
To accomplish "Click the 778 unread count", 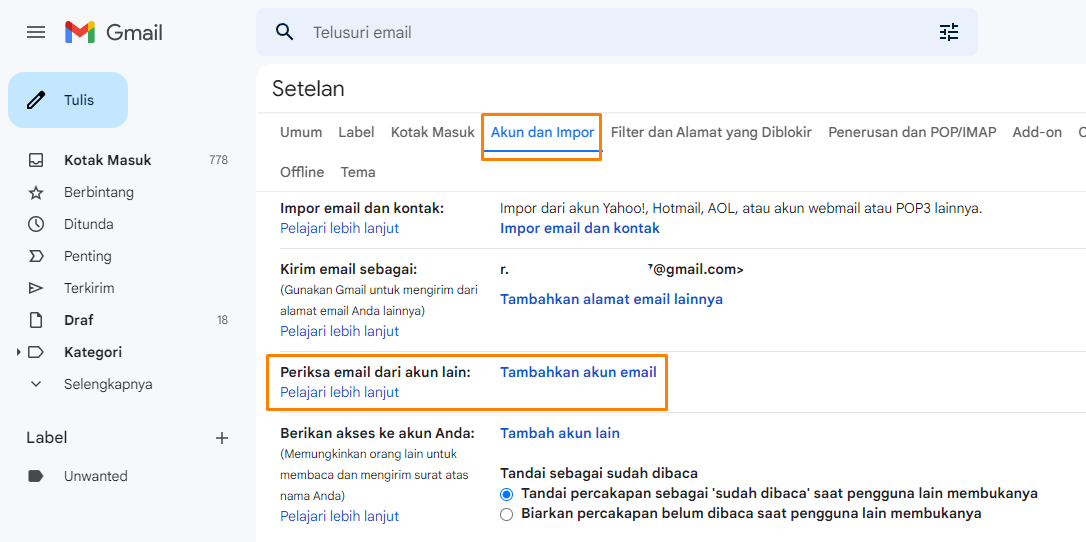I will [218, 160].
